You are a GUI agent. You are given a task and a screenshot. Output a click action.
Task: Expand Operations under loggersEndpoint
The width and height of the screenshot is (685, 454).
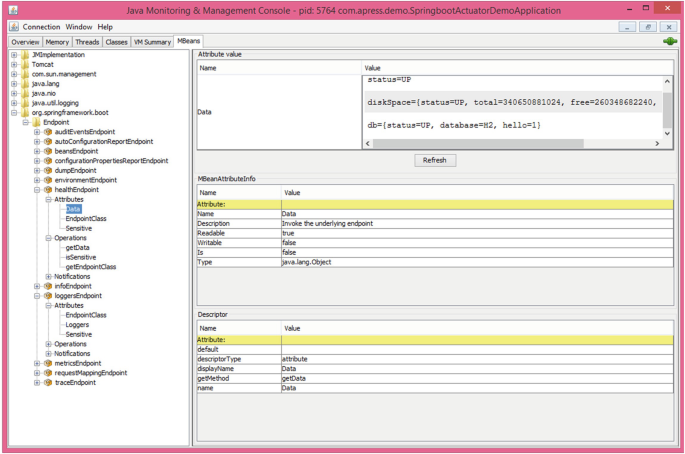[47, 344]
